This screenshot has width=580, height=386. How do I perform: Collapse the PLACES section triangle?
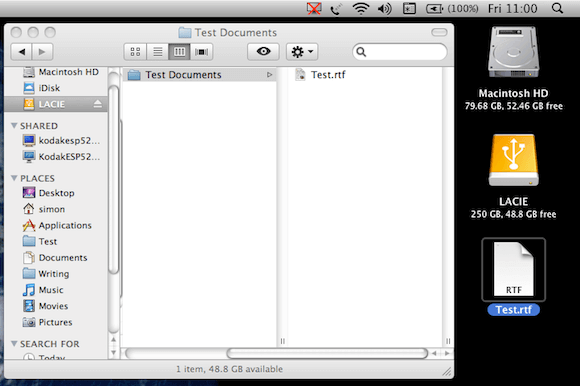pos(14,178)
